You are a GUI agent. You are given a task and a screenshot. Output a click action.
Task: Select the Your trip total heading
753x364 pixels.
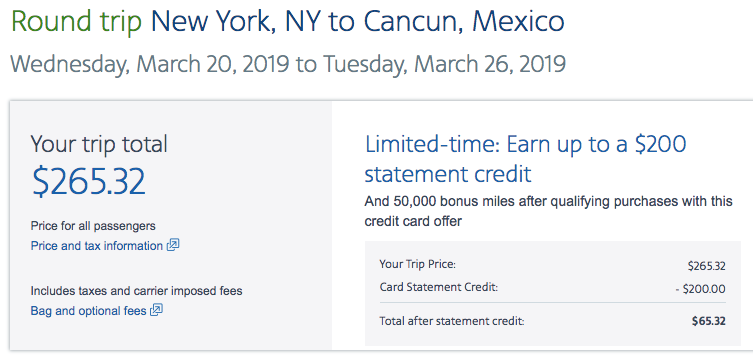tap(99, 144)
